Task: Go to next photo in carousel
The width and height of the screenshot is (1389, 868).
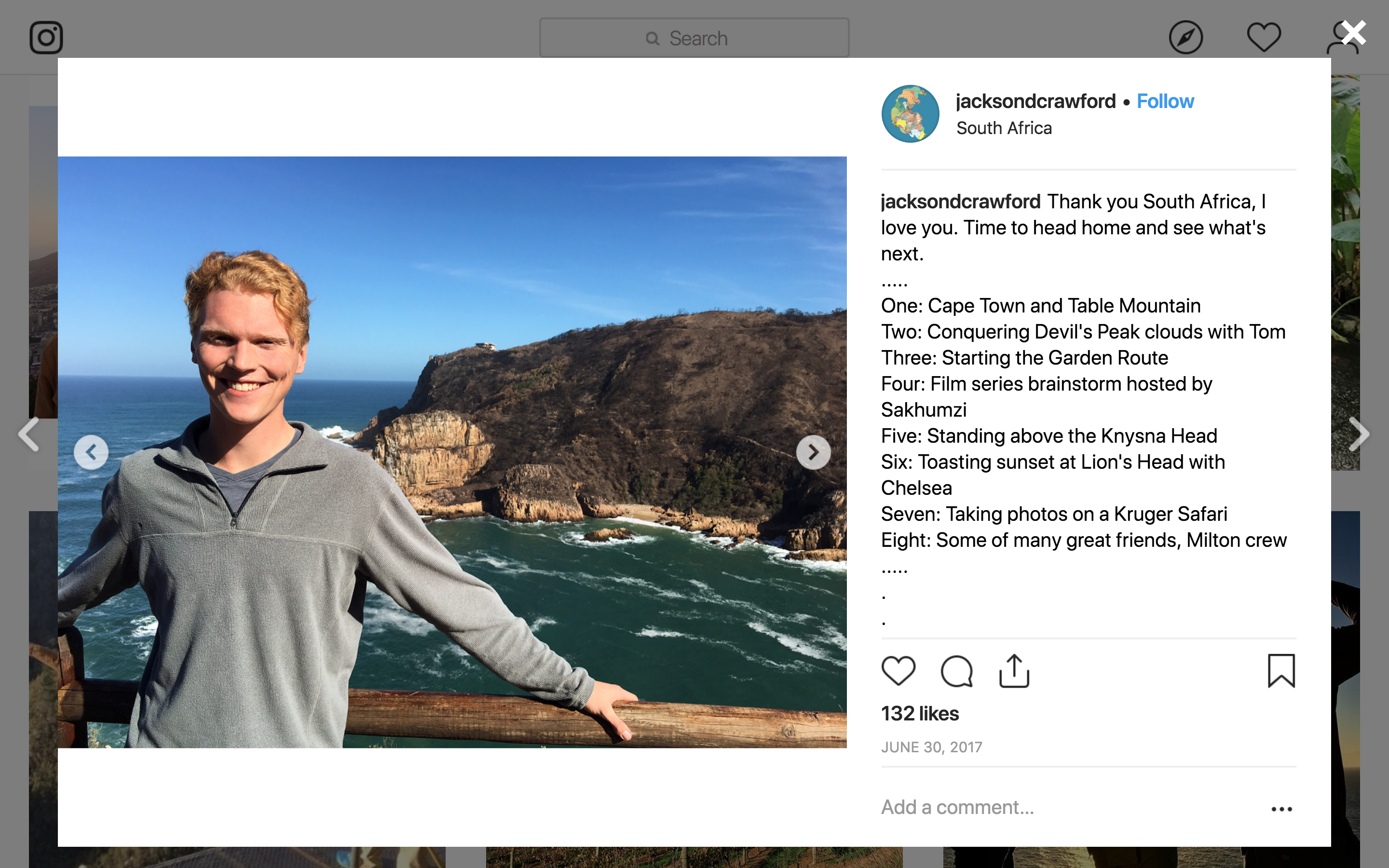Action: click(x=813, y=452)
